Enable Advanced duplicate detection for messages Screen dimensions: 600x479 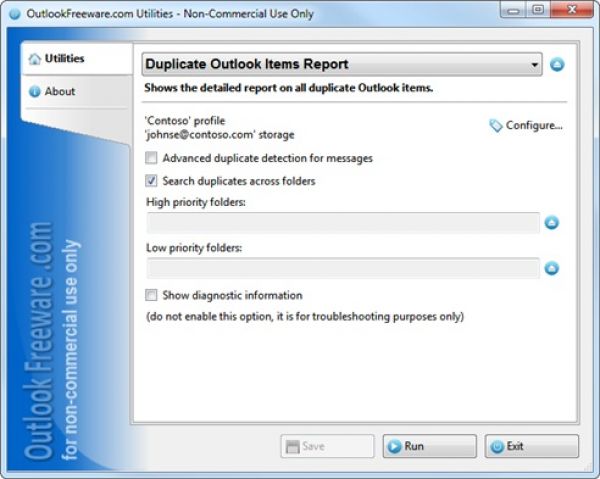151,158
